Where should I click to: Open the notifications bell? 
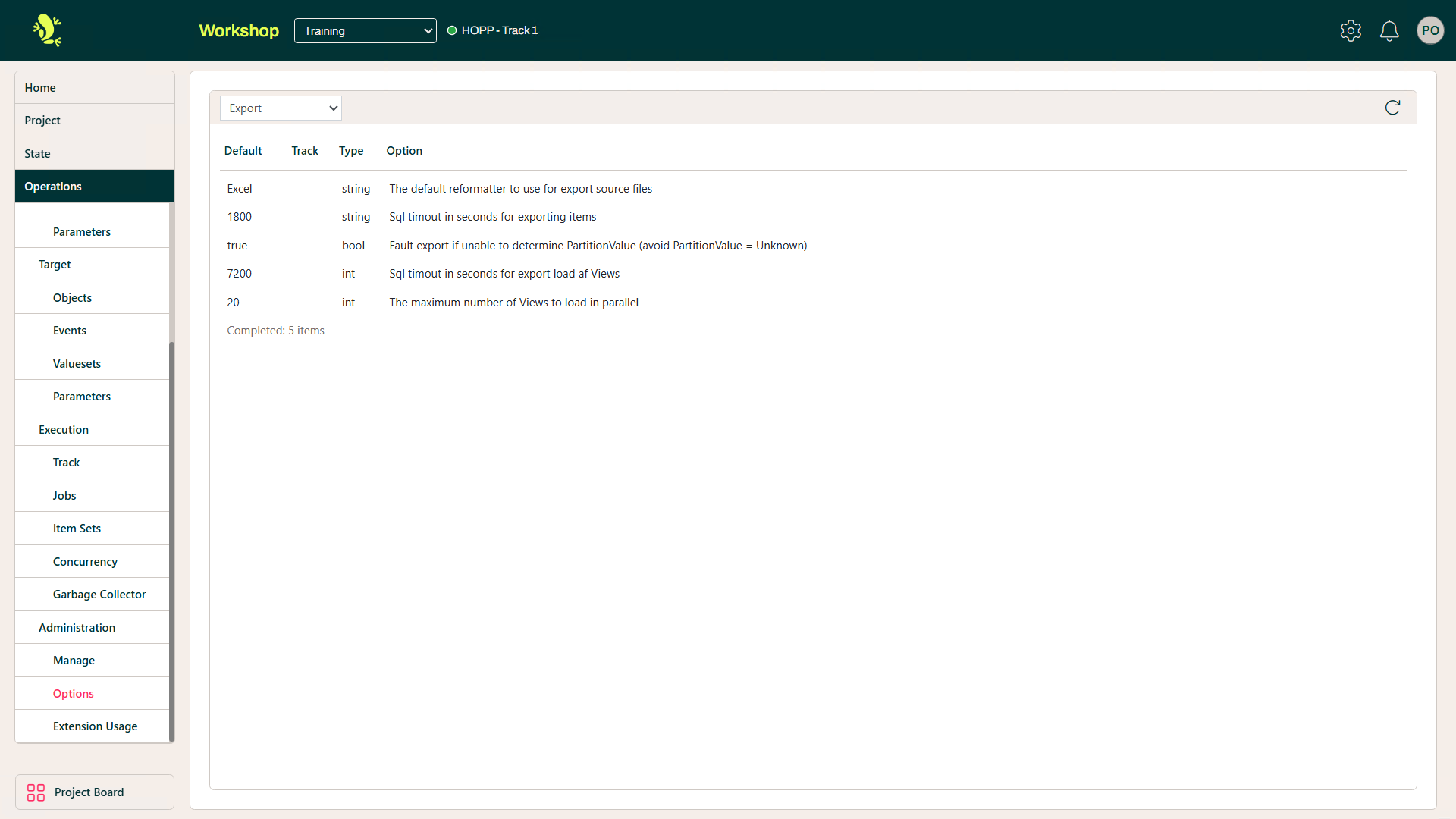point(1389,30)
